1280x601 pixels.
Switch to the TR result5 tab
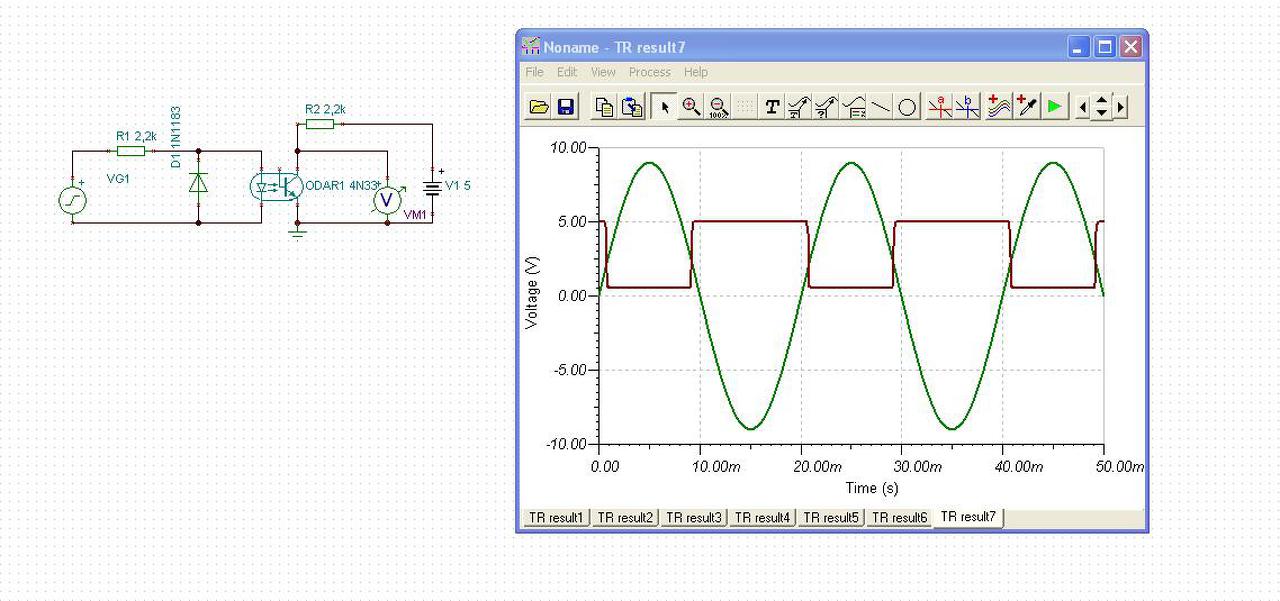(831, 518)
